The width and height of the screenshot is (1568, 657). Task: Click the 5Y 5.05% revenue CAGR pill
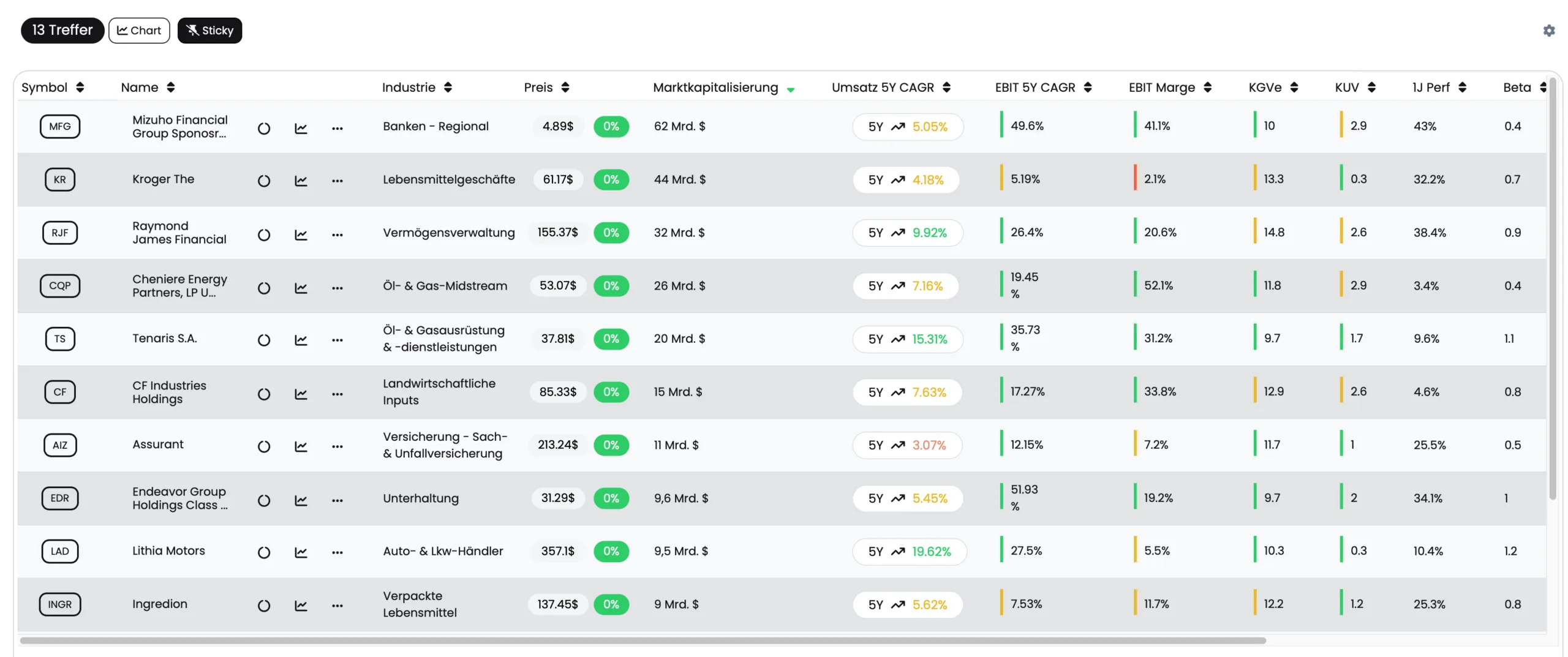907,127
